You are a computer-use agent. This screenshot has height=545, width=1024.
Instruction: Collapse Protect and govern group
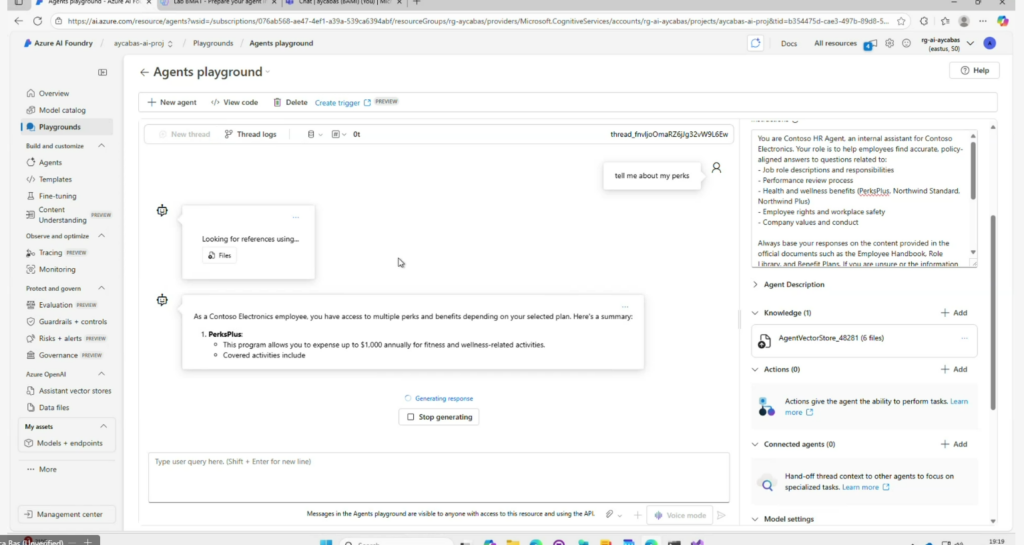[x=101, y=288]
